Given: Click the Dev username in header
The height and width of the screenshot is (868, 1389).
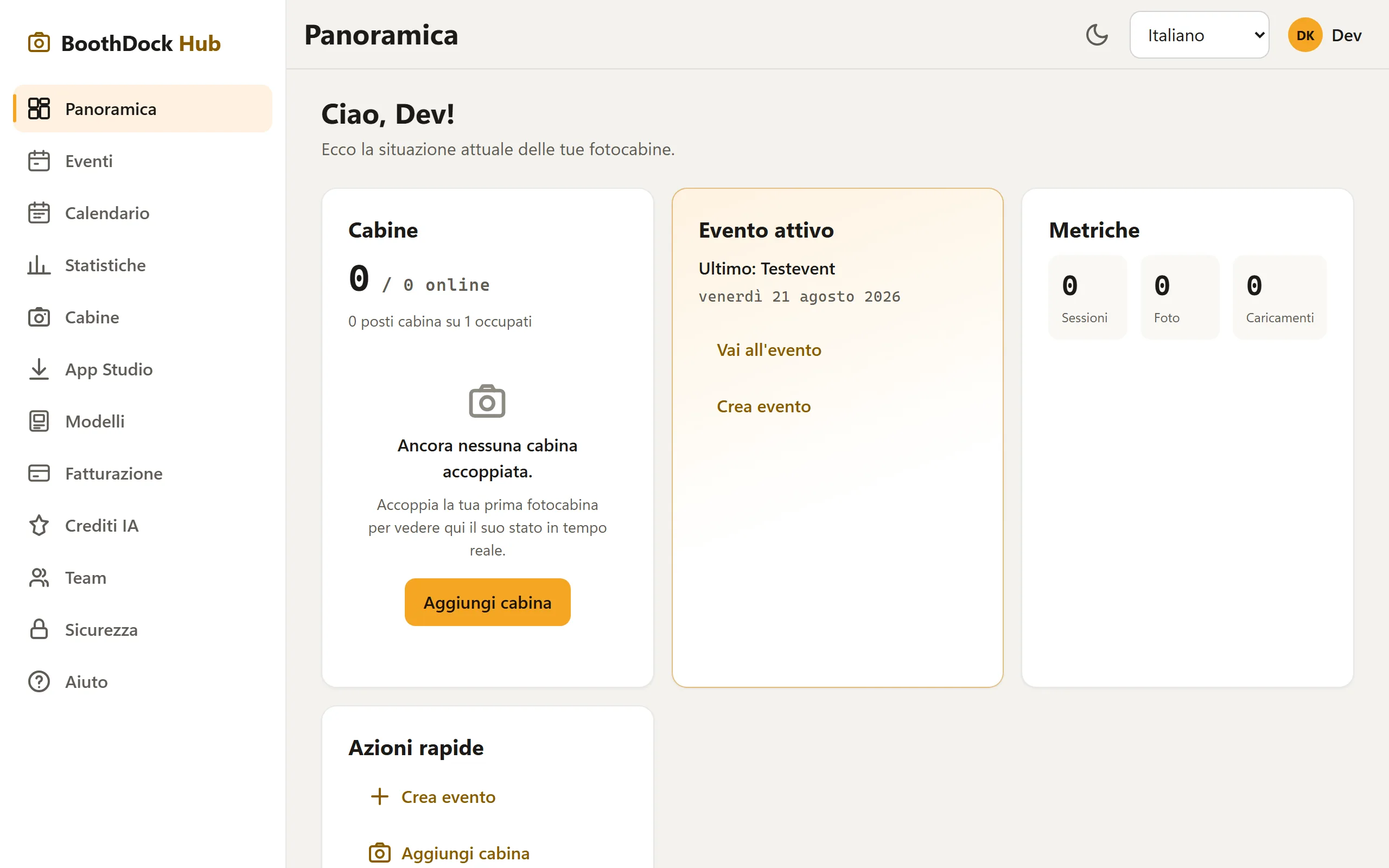Looking at the screenshot, I should (1347, 35).
